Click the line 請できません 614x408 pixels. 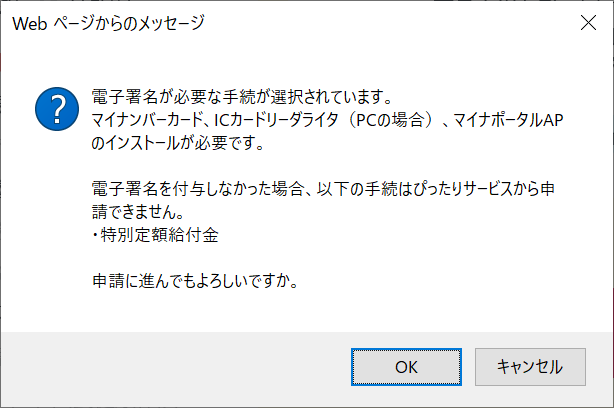(138, 212)
